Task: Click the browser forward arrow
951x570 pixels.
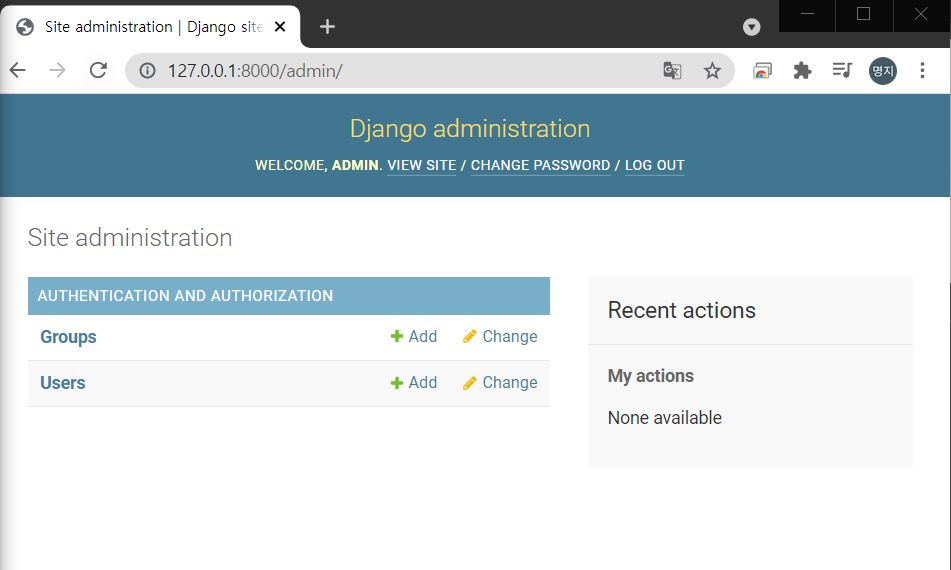Action: click(57, 70)
